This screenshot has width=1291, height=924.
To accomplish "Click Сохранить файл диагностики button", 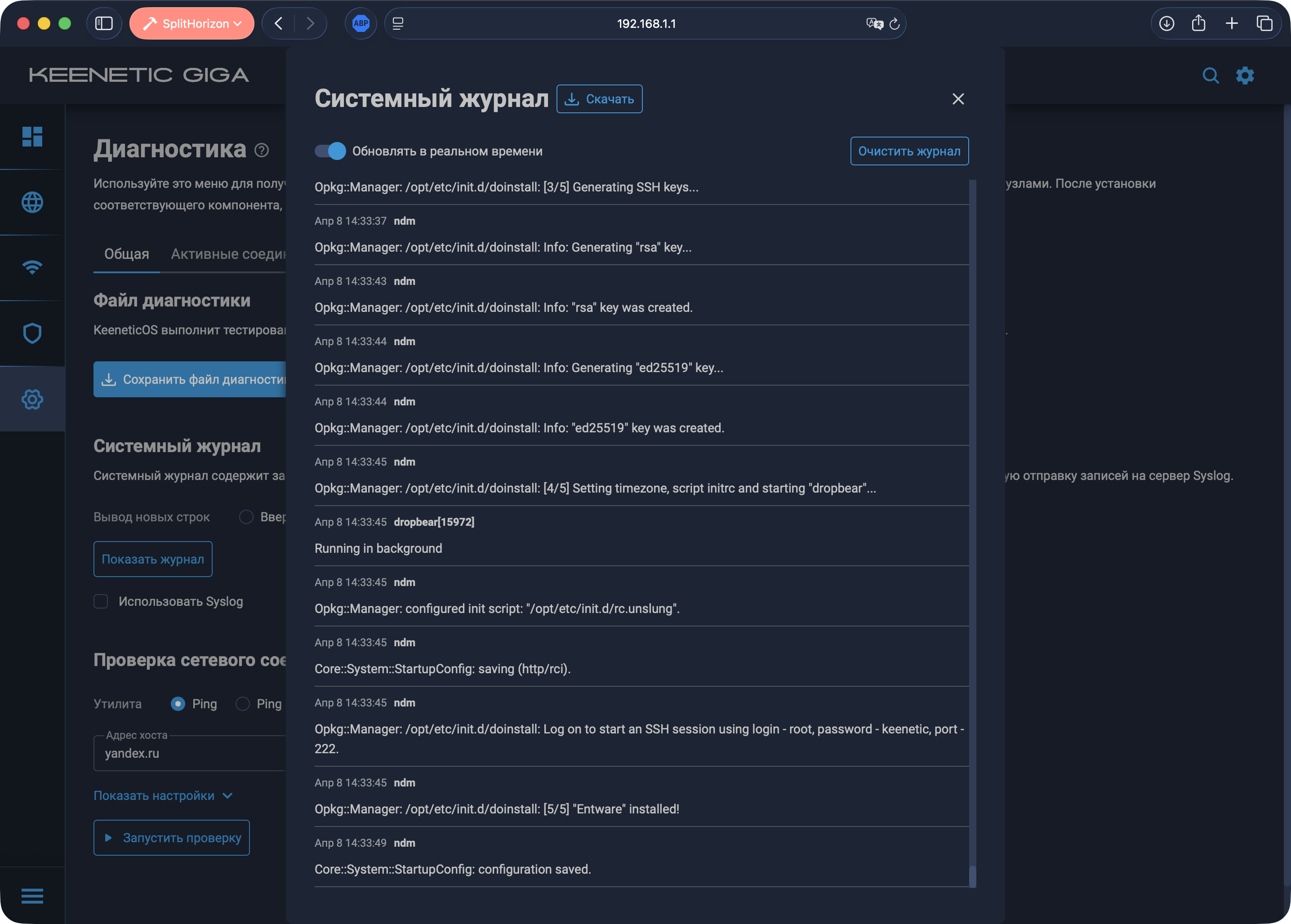I will [190, 379].
